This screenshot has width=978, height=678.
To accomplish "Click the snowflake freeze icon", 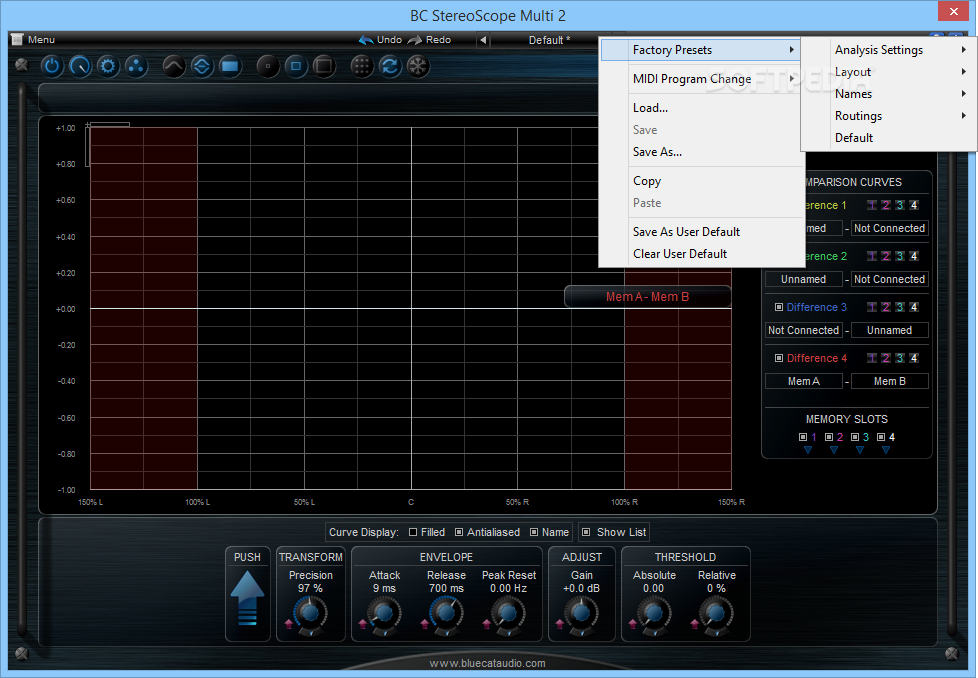I will [418, 66].
